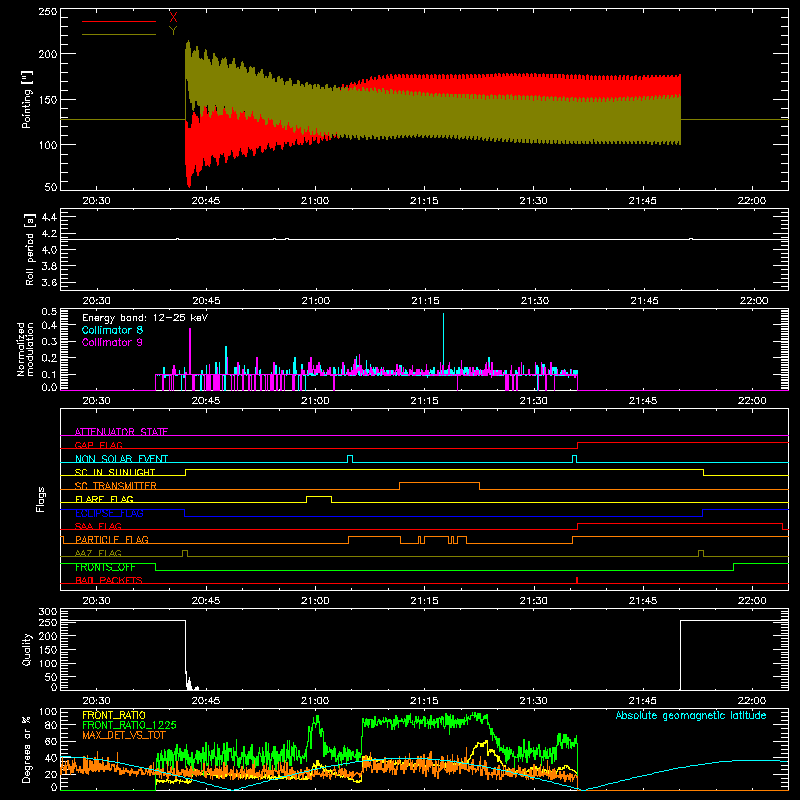Click the 80 value on Degrees axis
The width and height of the screenshot is (800, 800).
click(52, 725)
